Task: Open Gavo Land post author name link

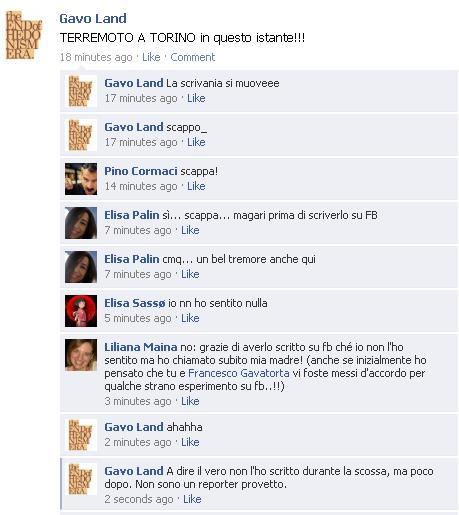Action: 93,18
